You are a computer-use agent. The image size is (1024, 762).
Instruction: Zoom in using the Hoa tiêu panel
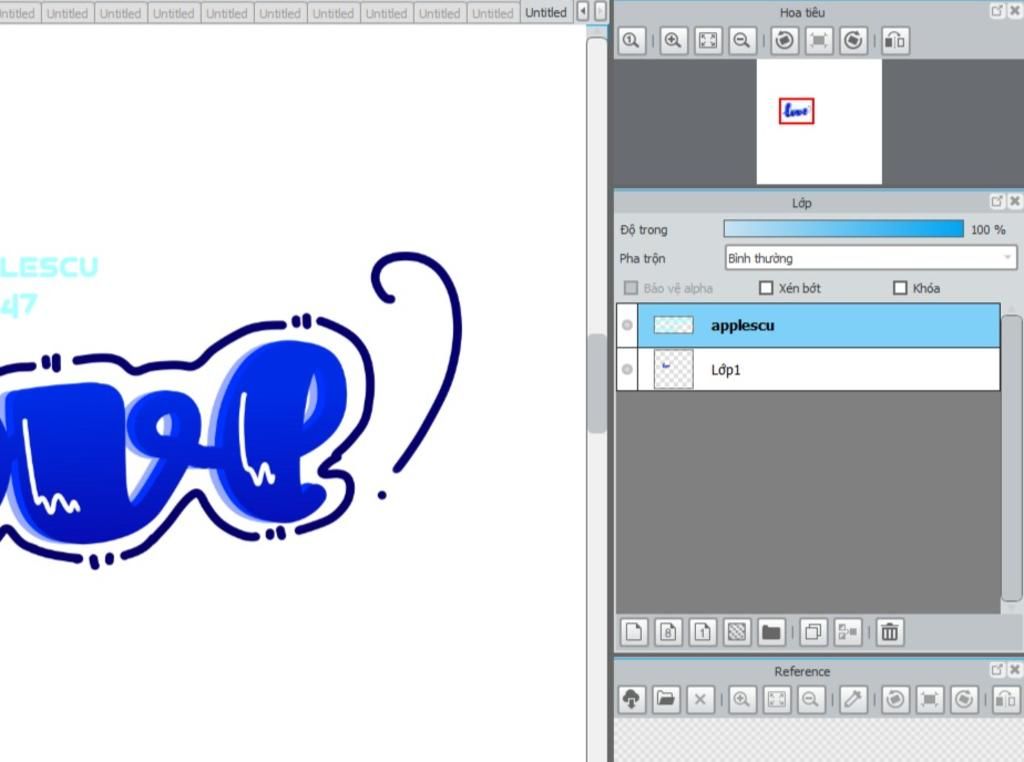point(673,40)
